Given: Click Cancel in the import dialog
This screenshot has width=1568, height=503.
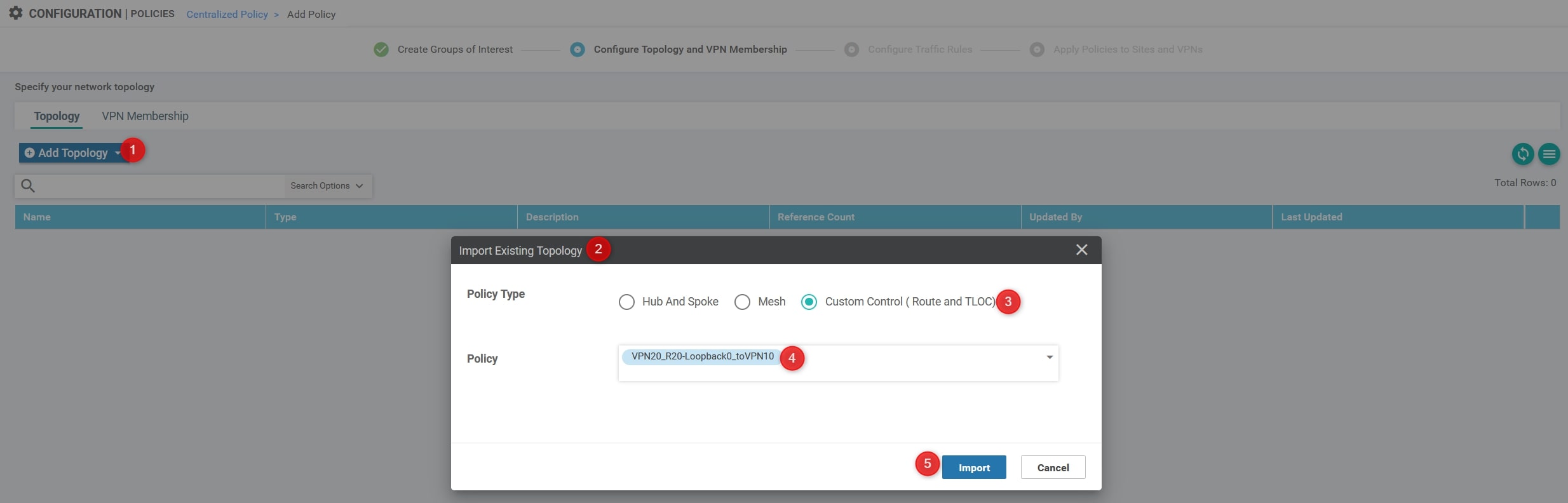Looking at the screenshot, I should click(x=1052, y=467).
